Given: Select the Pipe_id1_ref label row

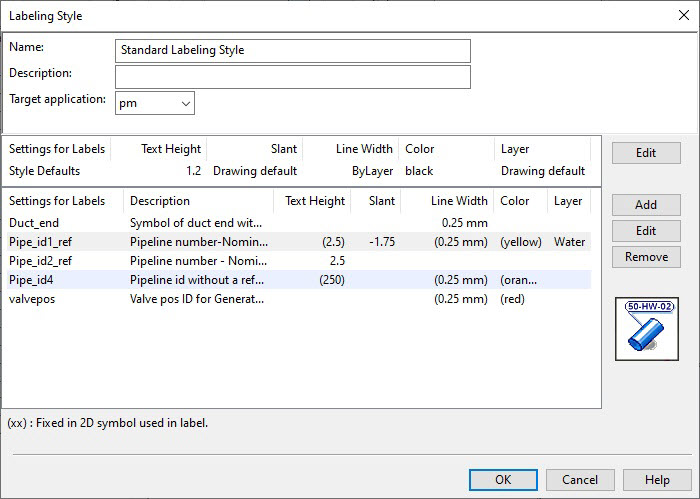Looking at the screenshot, I should click(x=299, y=241).
